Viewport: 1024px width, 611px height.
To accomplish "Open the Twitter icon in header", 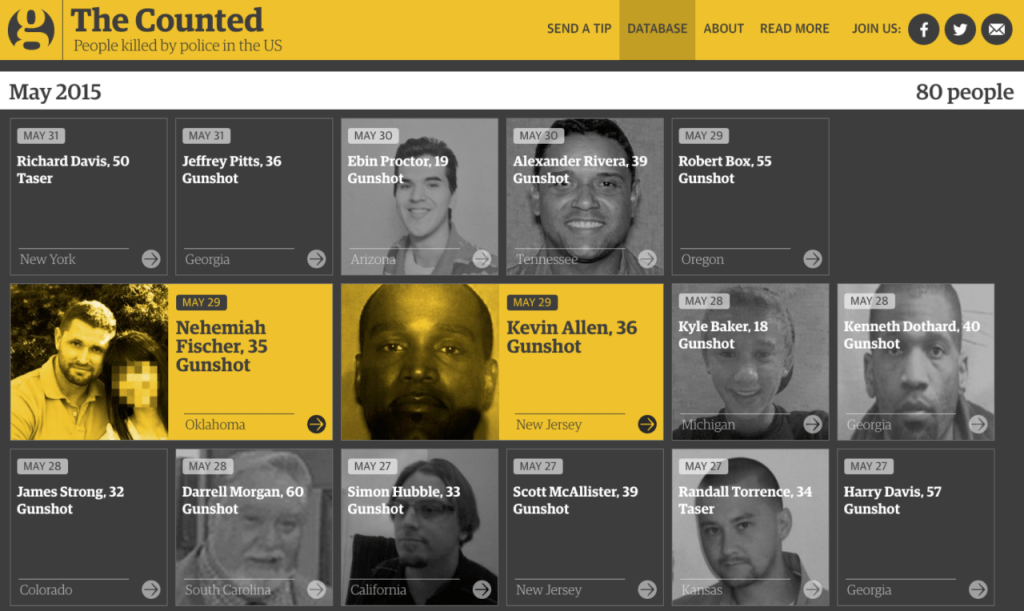I will point(960,29).
